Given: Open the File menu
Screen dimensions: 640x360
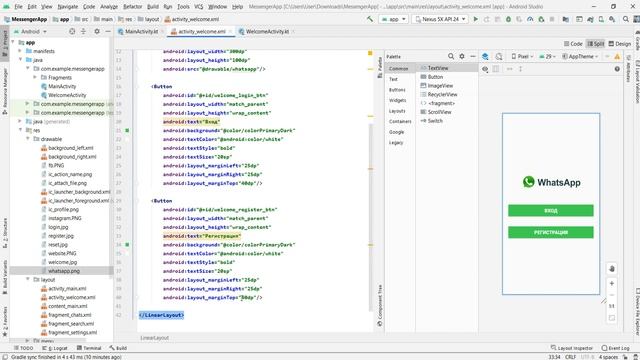Looking at the screenshot, I should point(18,7).
